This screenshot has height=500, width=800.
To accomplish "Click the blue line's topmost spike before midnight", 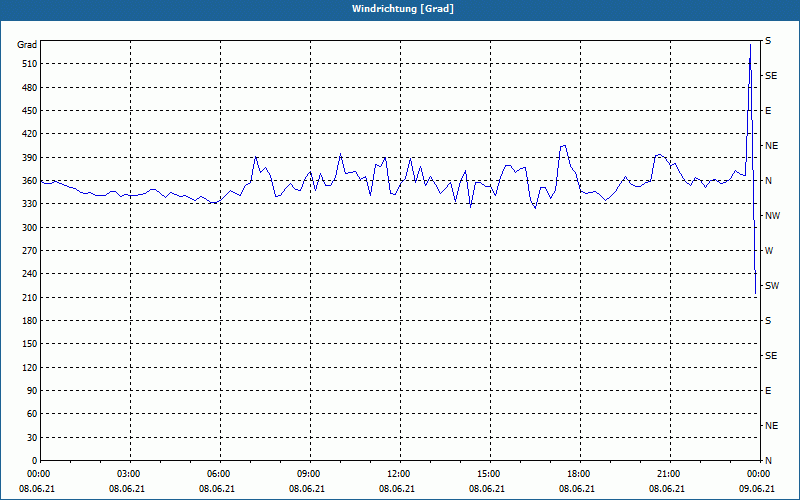I will point(751,45).
